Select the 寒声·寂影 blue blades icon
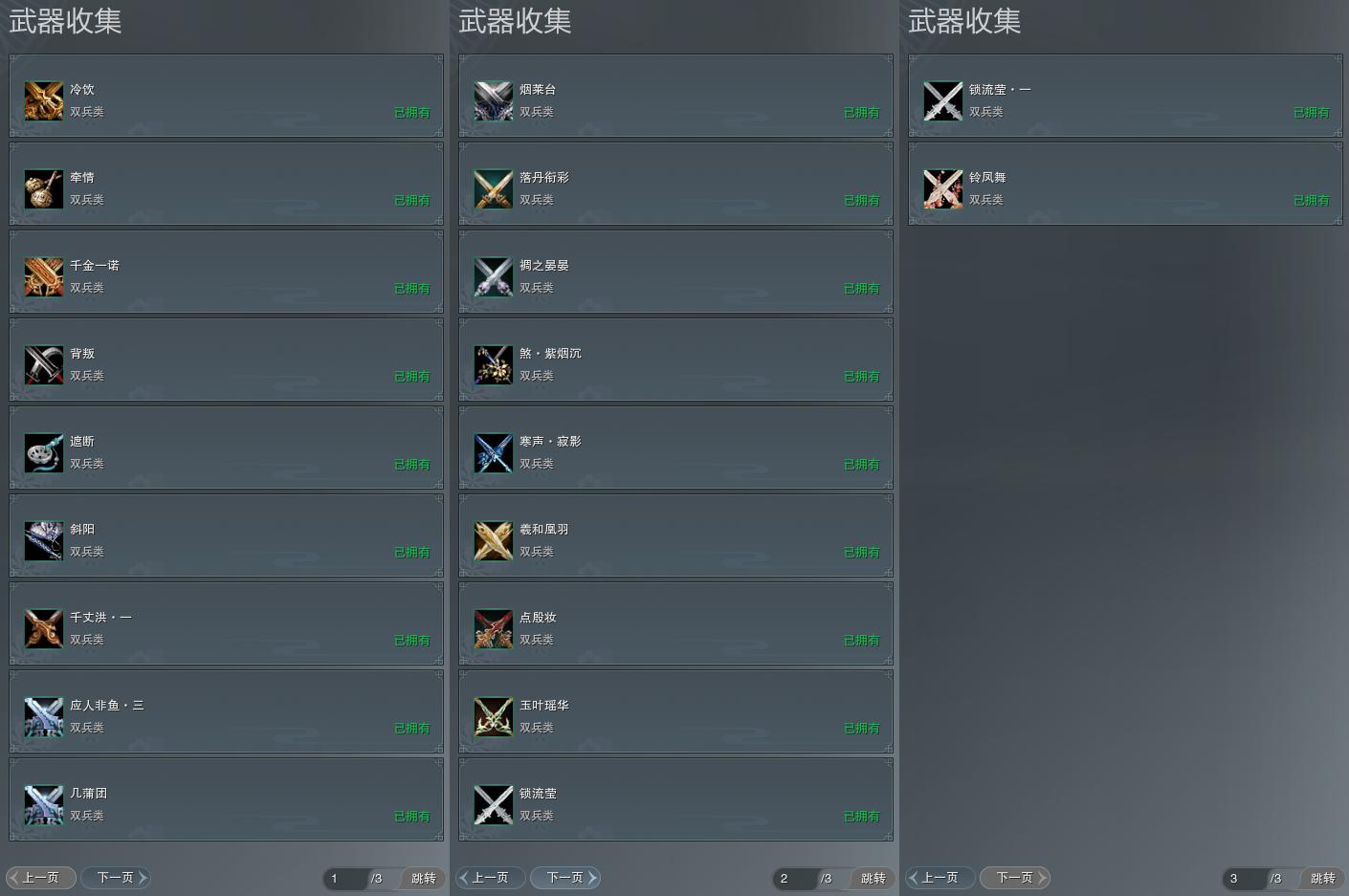 tap(494, 452)
